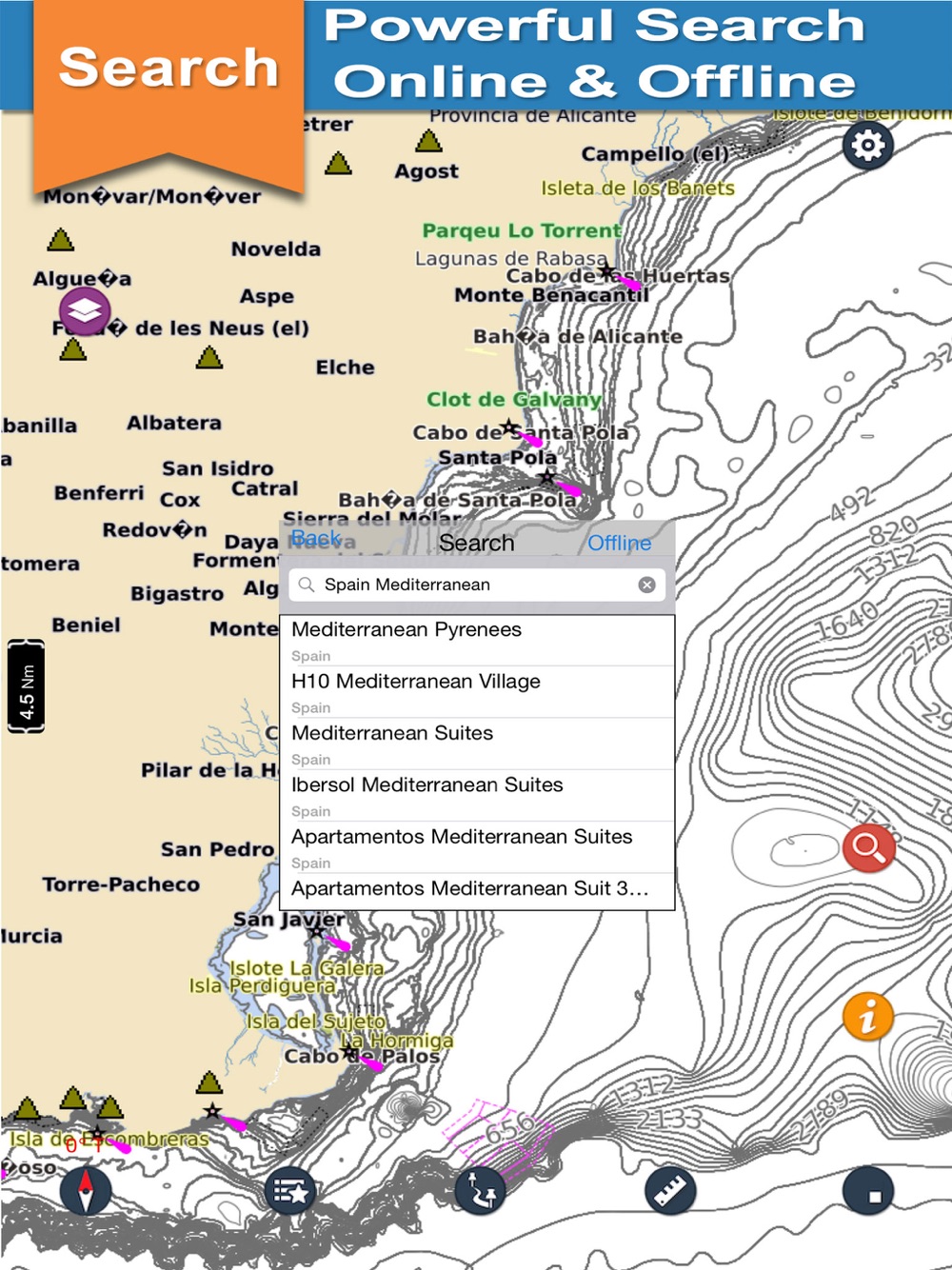The image size is (952, 1270).
Task: Tap the Elche town label
Action: (345, 367)
